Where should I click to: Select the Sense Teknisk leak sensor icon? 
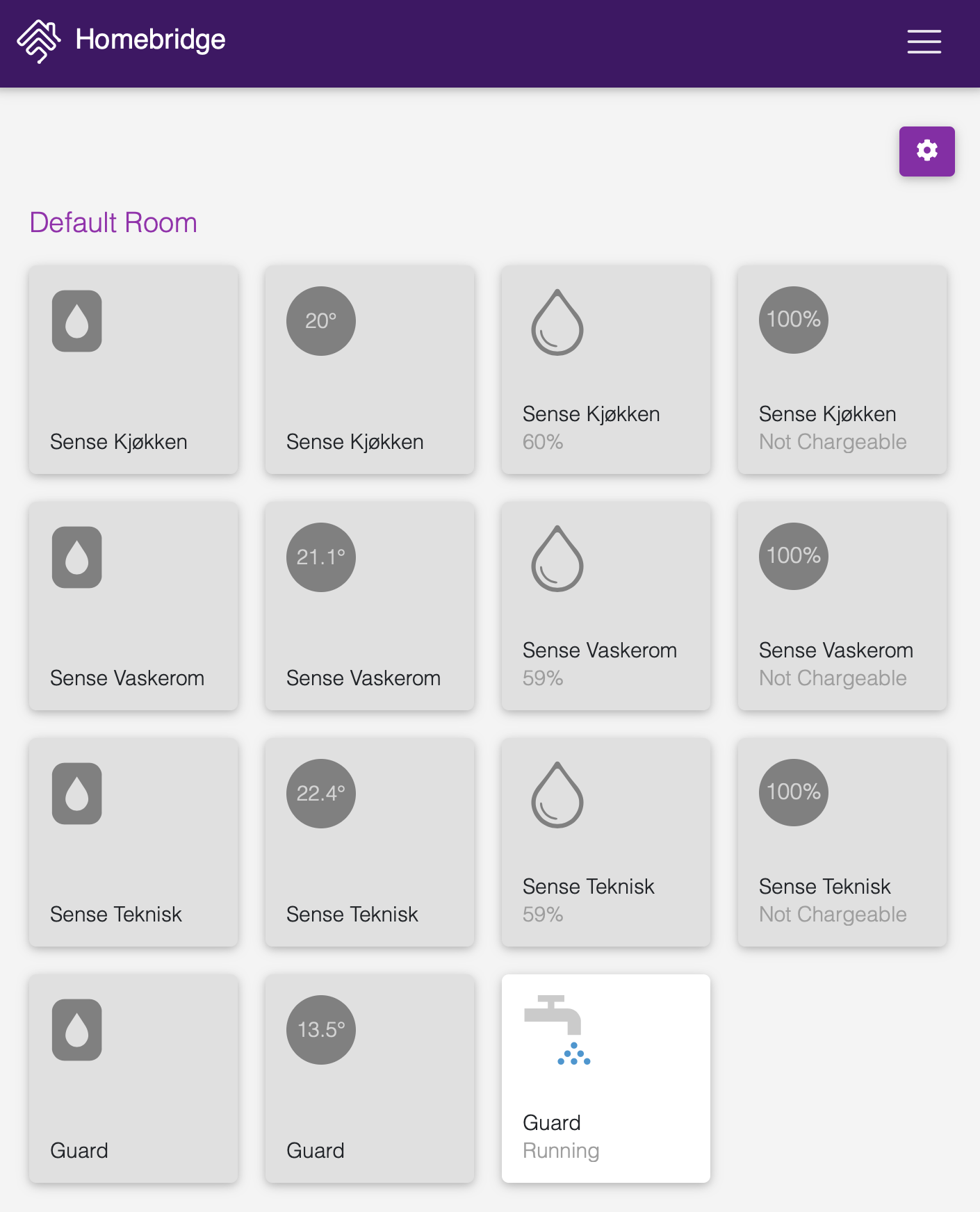pos(77,794)
